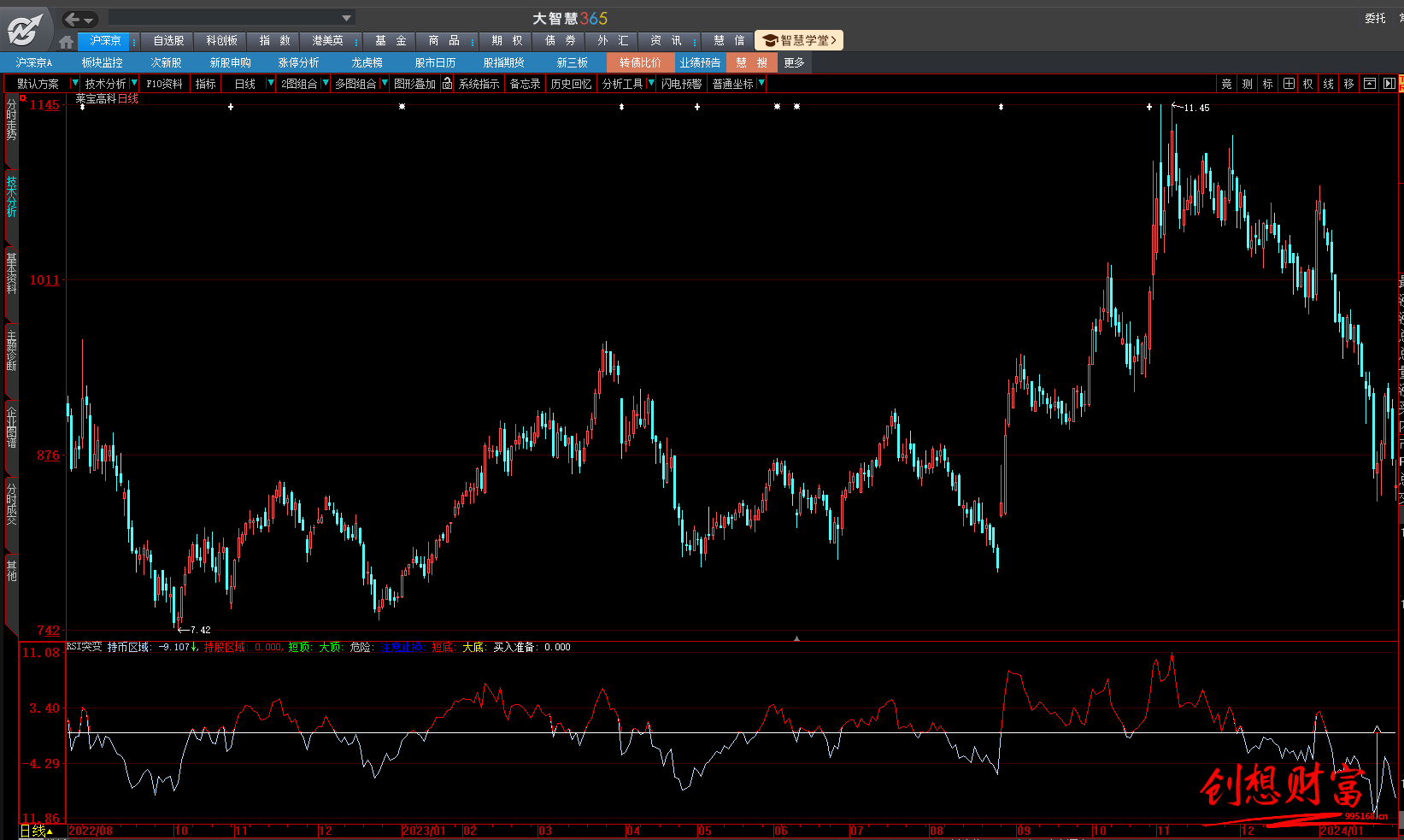Open 历史回忆 toolbar button
The width and height of the screenshot is (1404, 840).
click(x=571, y=84)
